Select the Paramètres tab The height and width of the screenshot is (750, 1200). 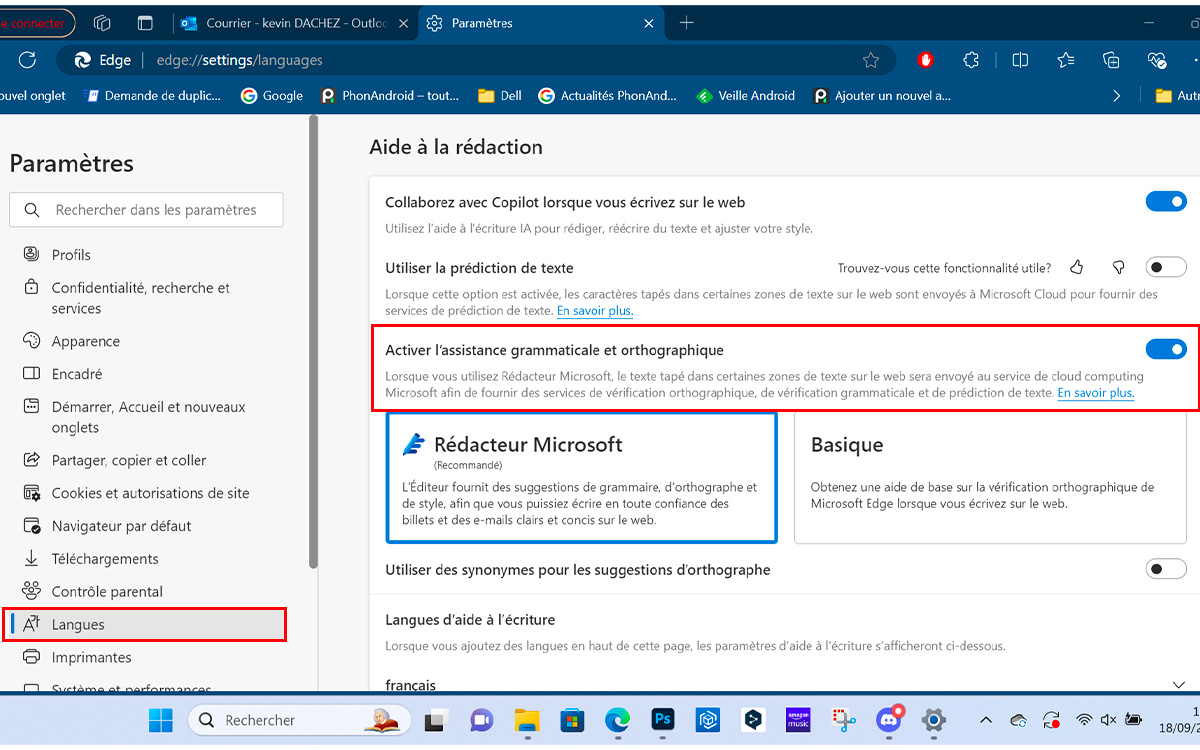click(541, 23)
